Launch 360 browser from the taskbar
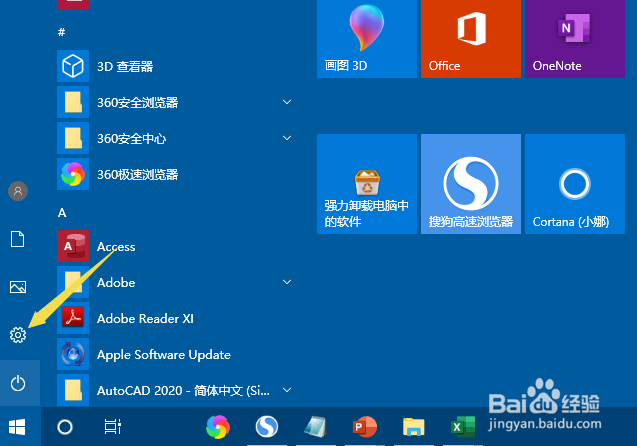Image resolution: width=637 pixels, height=446 pixels. pos(218,427)
